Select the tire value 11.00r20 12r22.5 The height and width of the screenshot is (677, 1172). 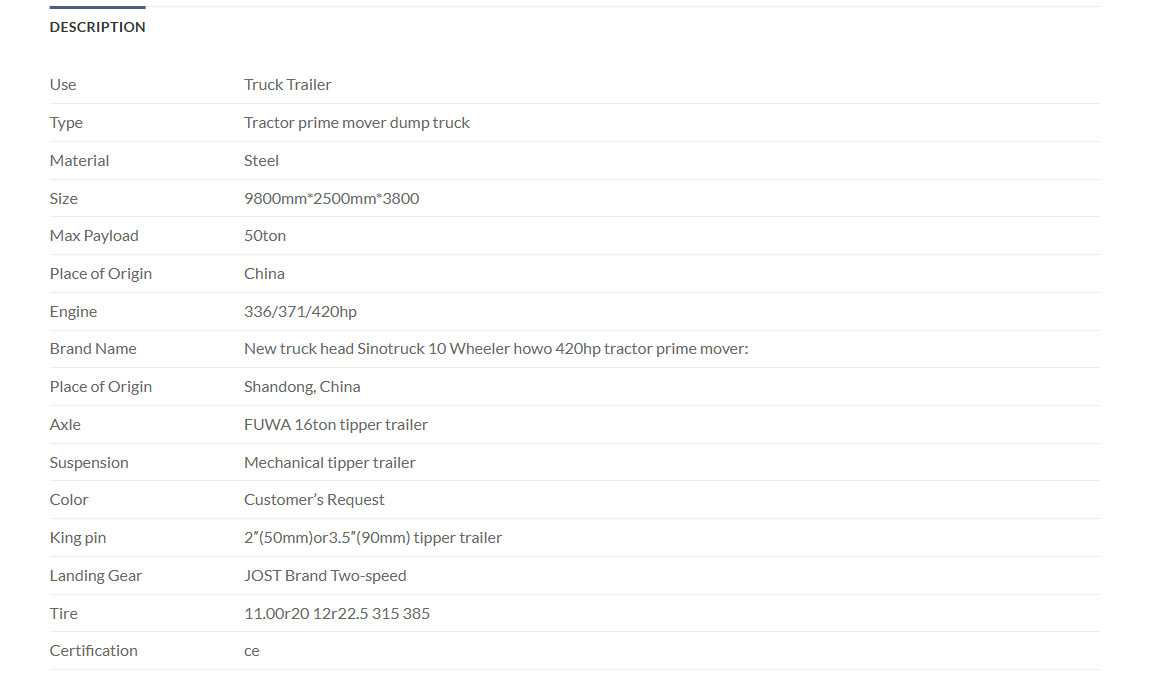tap(336, 613)
